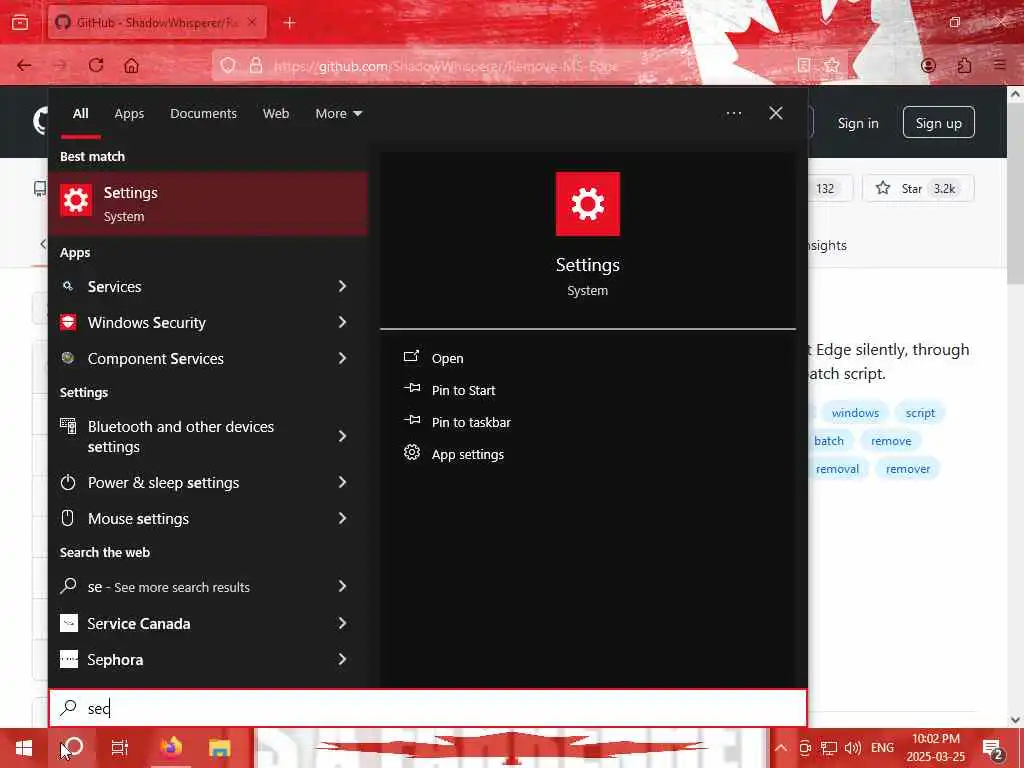Expand the More filter dropdown
Viewport: 1024px width, 768px height.
point(338,114)
